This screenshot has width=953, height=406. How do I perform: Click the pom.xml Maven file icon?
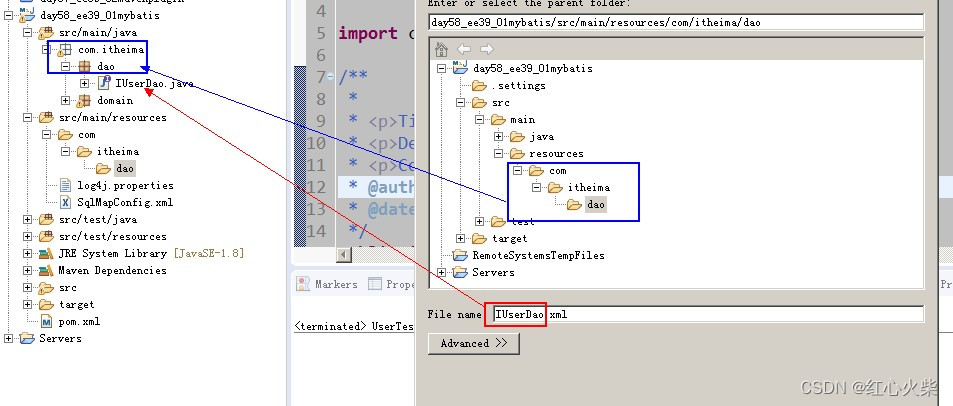47,322
